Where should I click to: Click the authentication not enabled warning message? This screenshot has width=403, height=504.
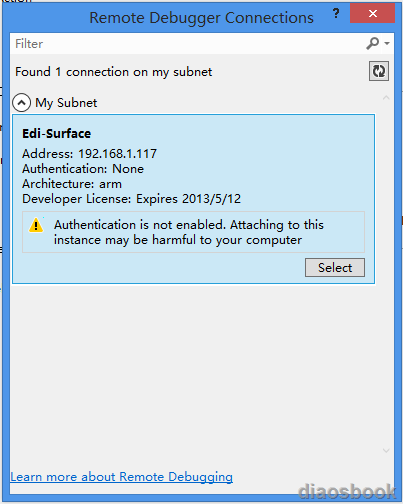point(189,232)
